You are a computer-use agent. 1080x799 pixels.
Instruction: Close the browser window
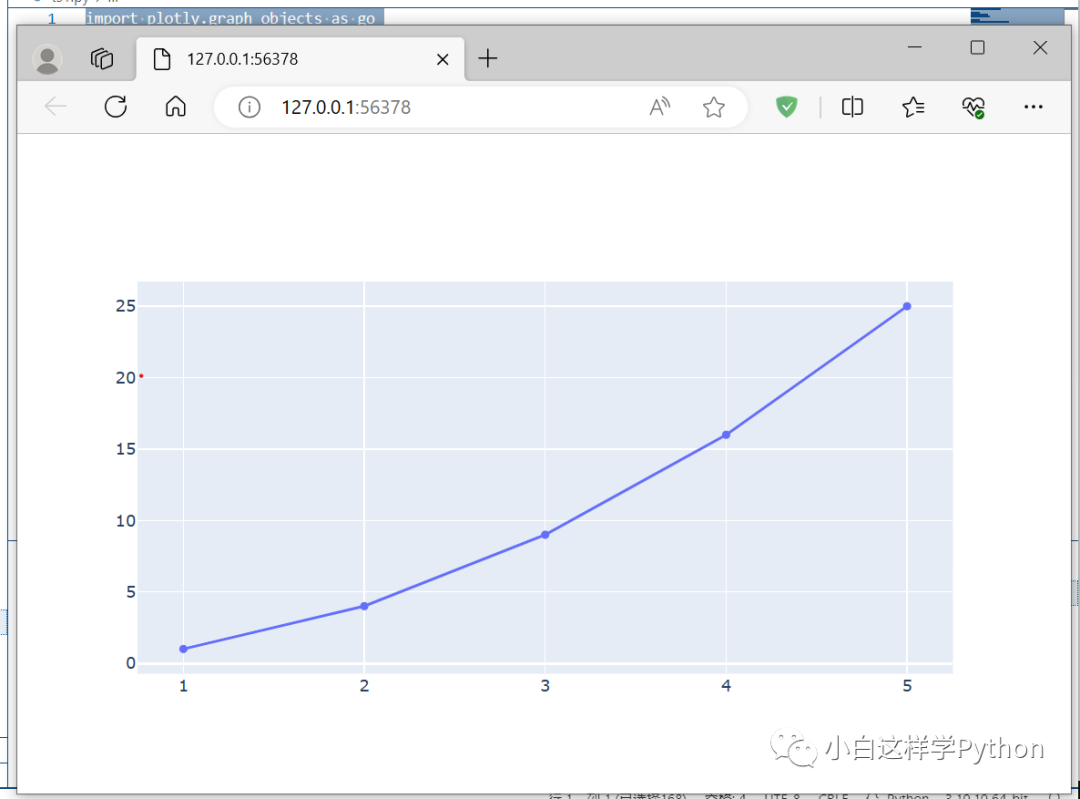(x=1040, y=47)
